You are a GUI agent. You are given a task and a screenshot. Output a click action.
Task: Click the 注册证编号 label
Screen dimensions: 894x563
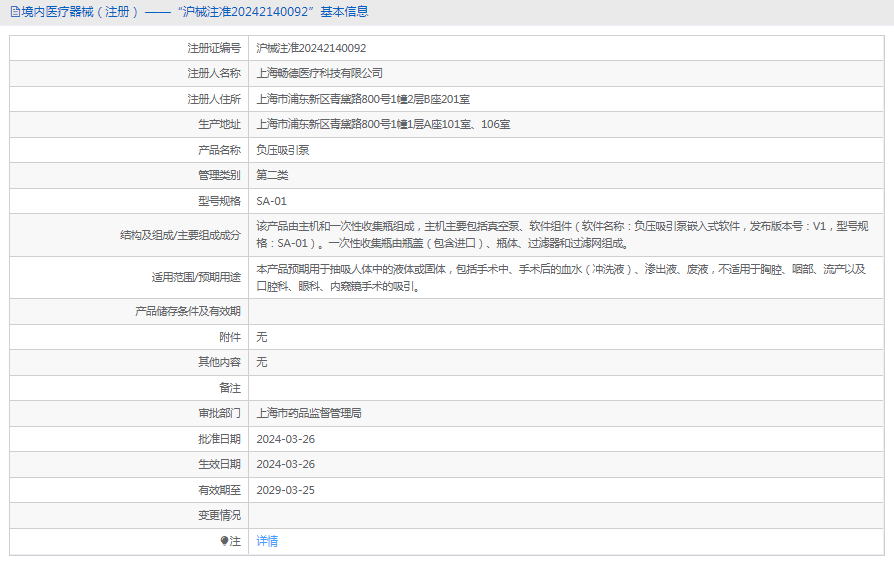point(214,48)
